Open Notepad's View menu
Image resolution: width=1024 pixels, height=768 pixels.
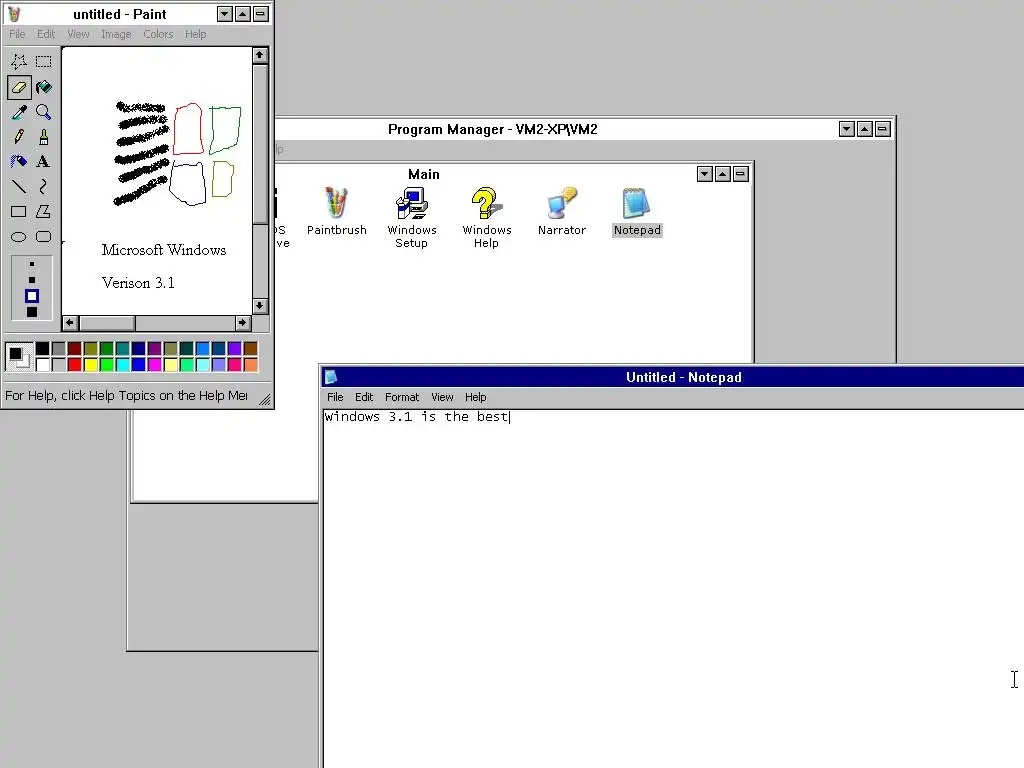pyautogui.click(x=442, y=397)
